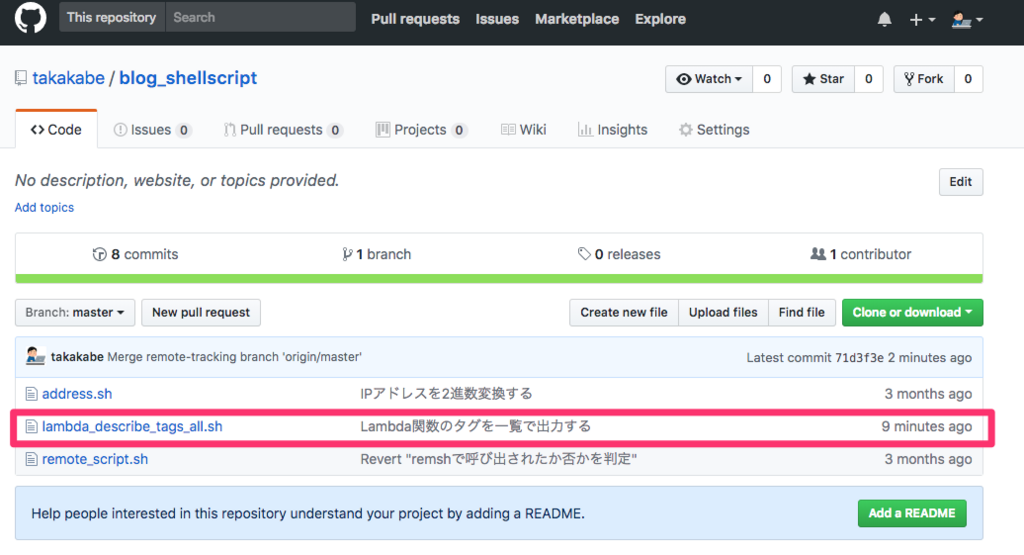Switch to the Settings tab
Screen dimensions: 1024x555
[x=714, y=130]
